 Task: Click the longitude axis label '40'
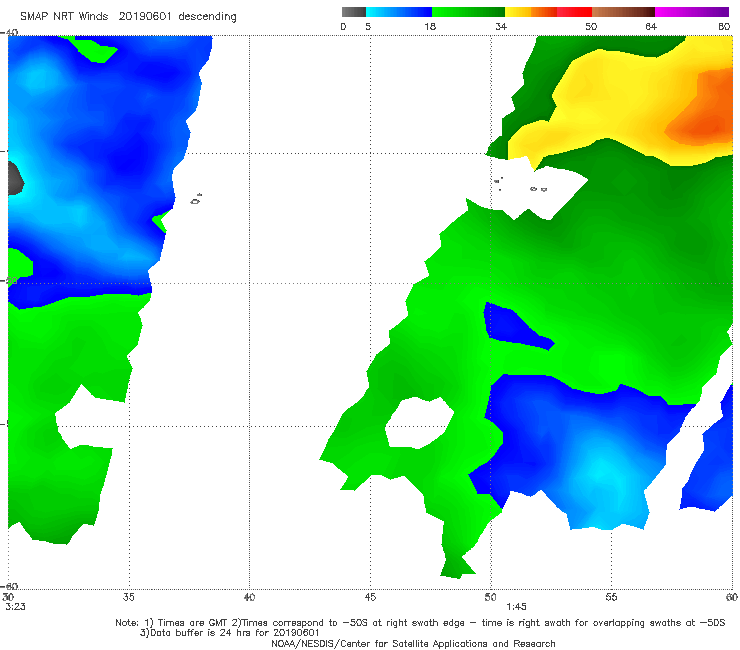pyautogui.click(x=249, y=597)
